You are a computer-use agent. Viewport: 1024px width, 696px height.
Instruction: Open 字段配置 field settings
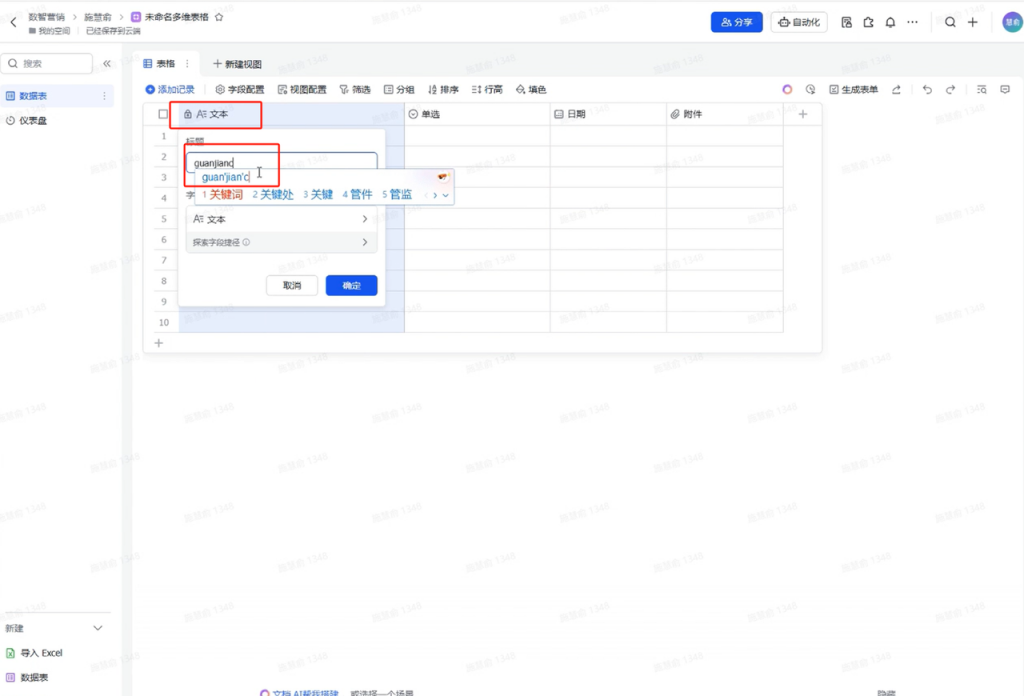pyautogui.click(x=240, y=89)
